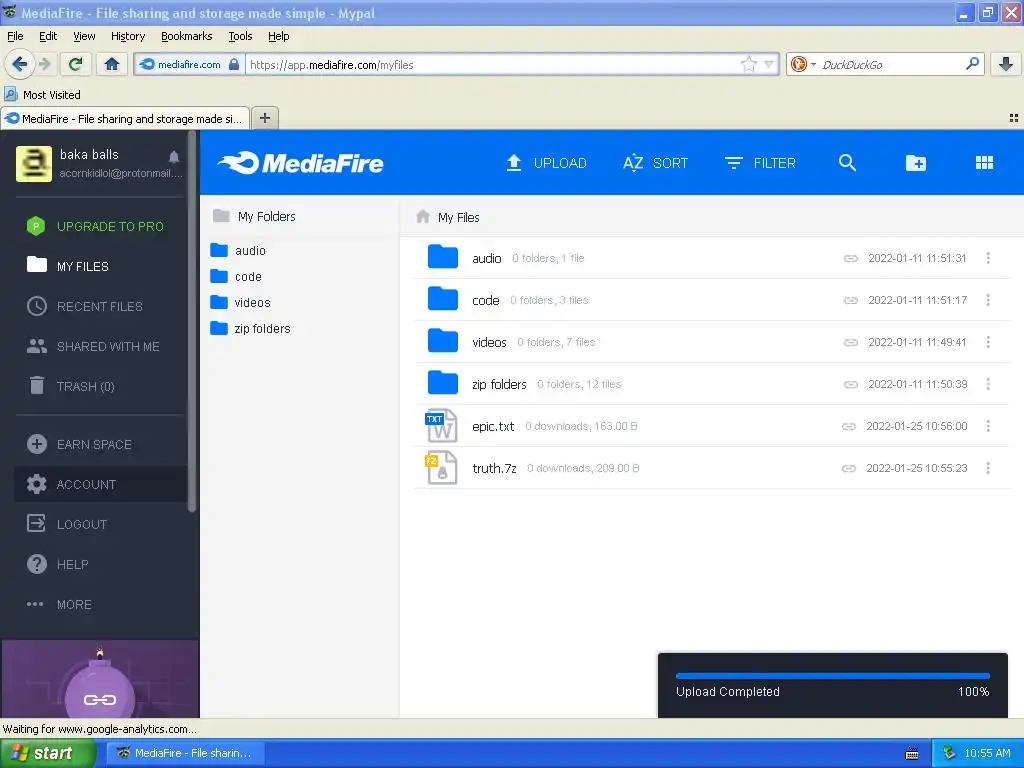Click the sidebar vertical scrollbar

coord(192,322)
